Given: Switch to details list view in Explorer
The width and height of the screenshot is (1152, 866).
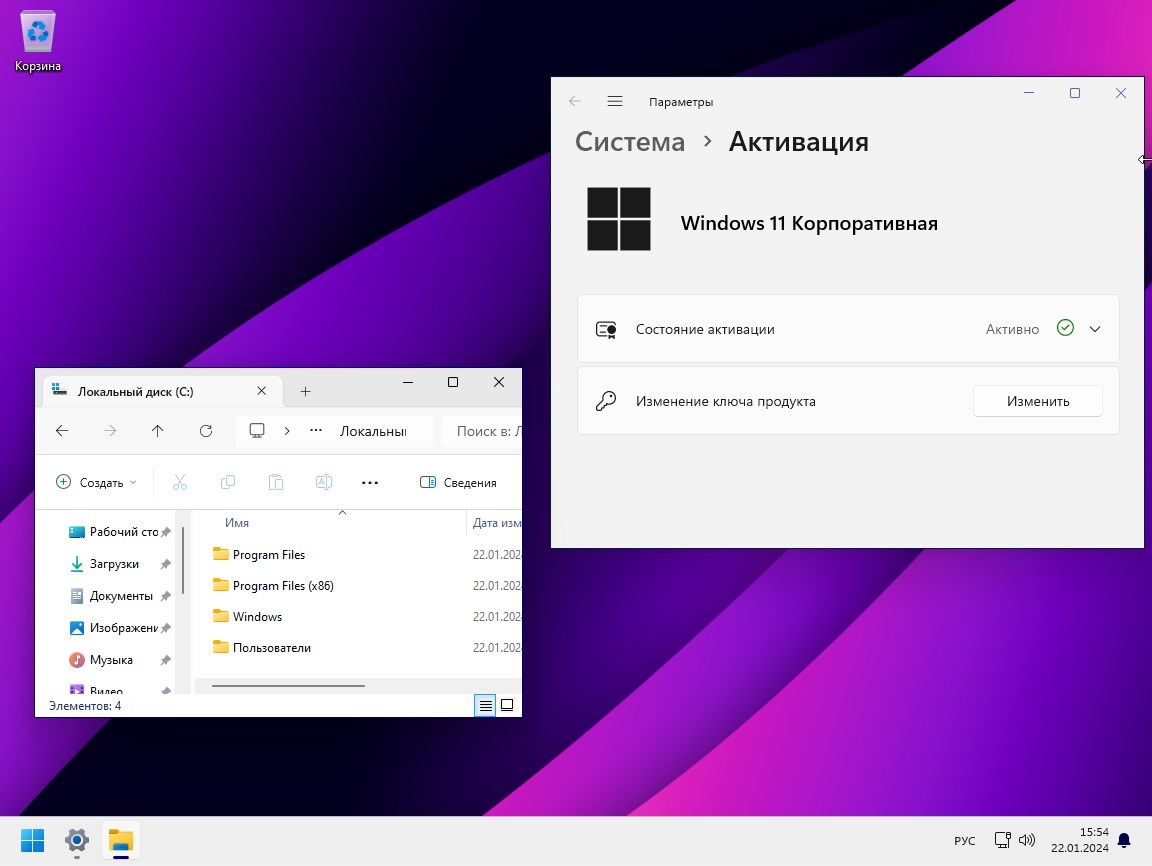Looking at the screenshot, I should pyautogui.click(x=485, y=705).
